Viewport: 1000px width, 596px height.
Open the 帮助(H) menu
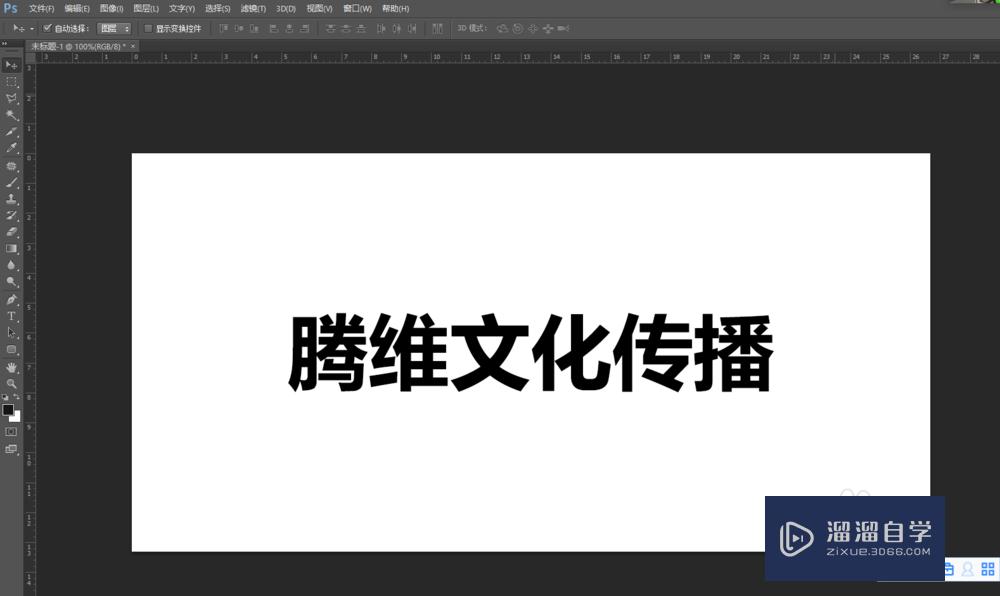pyautogui.click(x=395, y=9)
